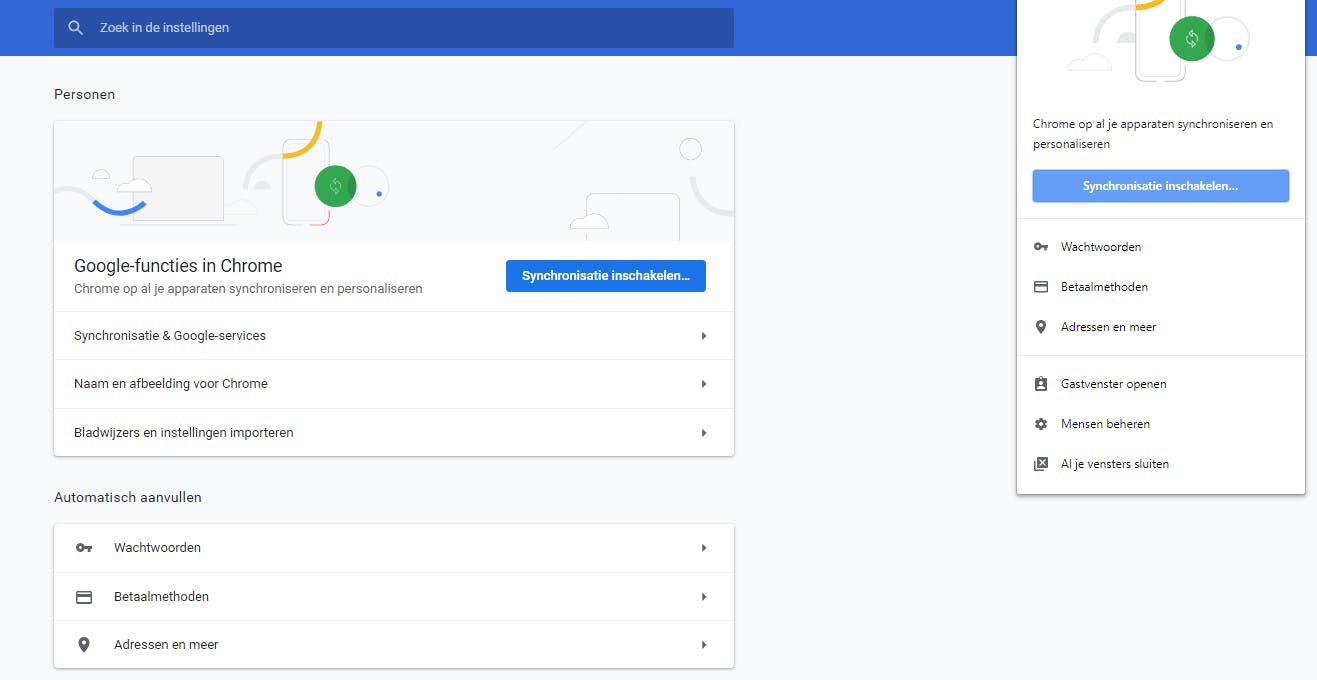
Task: Click the credit card icon in the profile popup
Action: pos(1041,287)
